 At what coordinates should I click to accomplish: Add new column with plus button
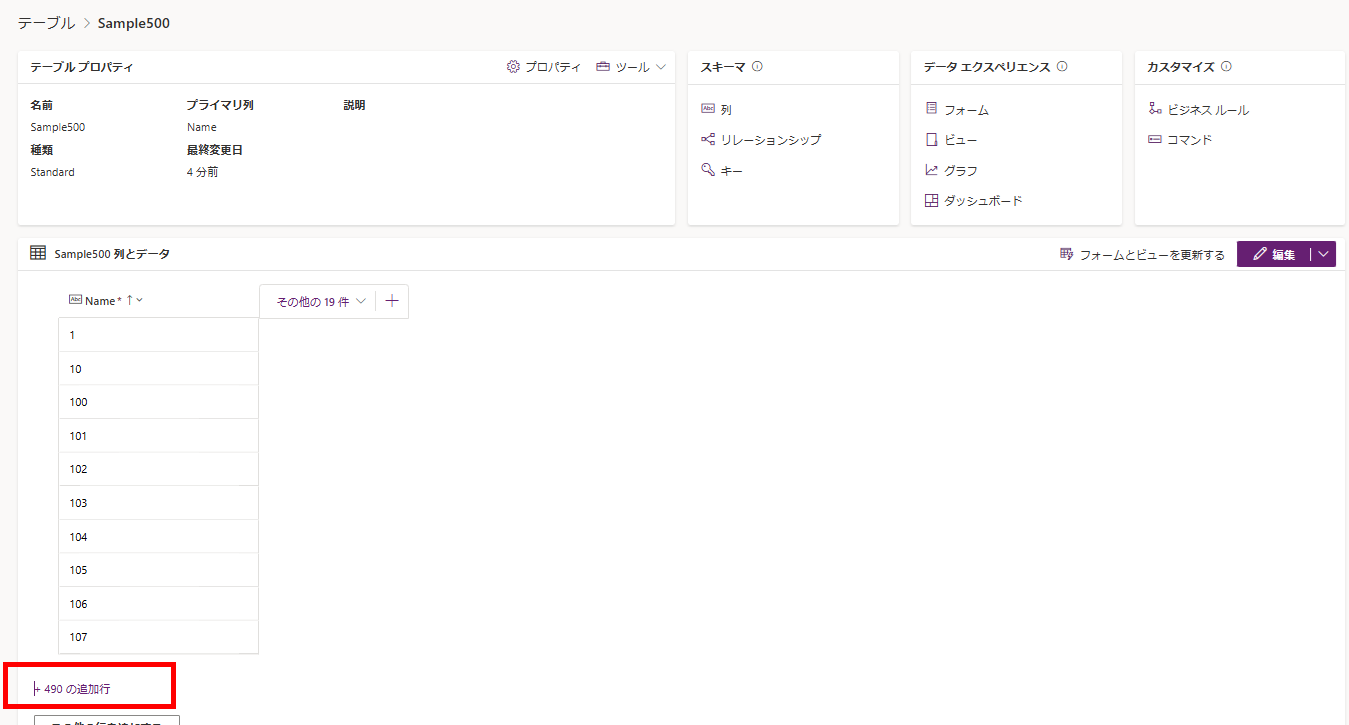[392, 301]
